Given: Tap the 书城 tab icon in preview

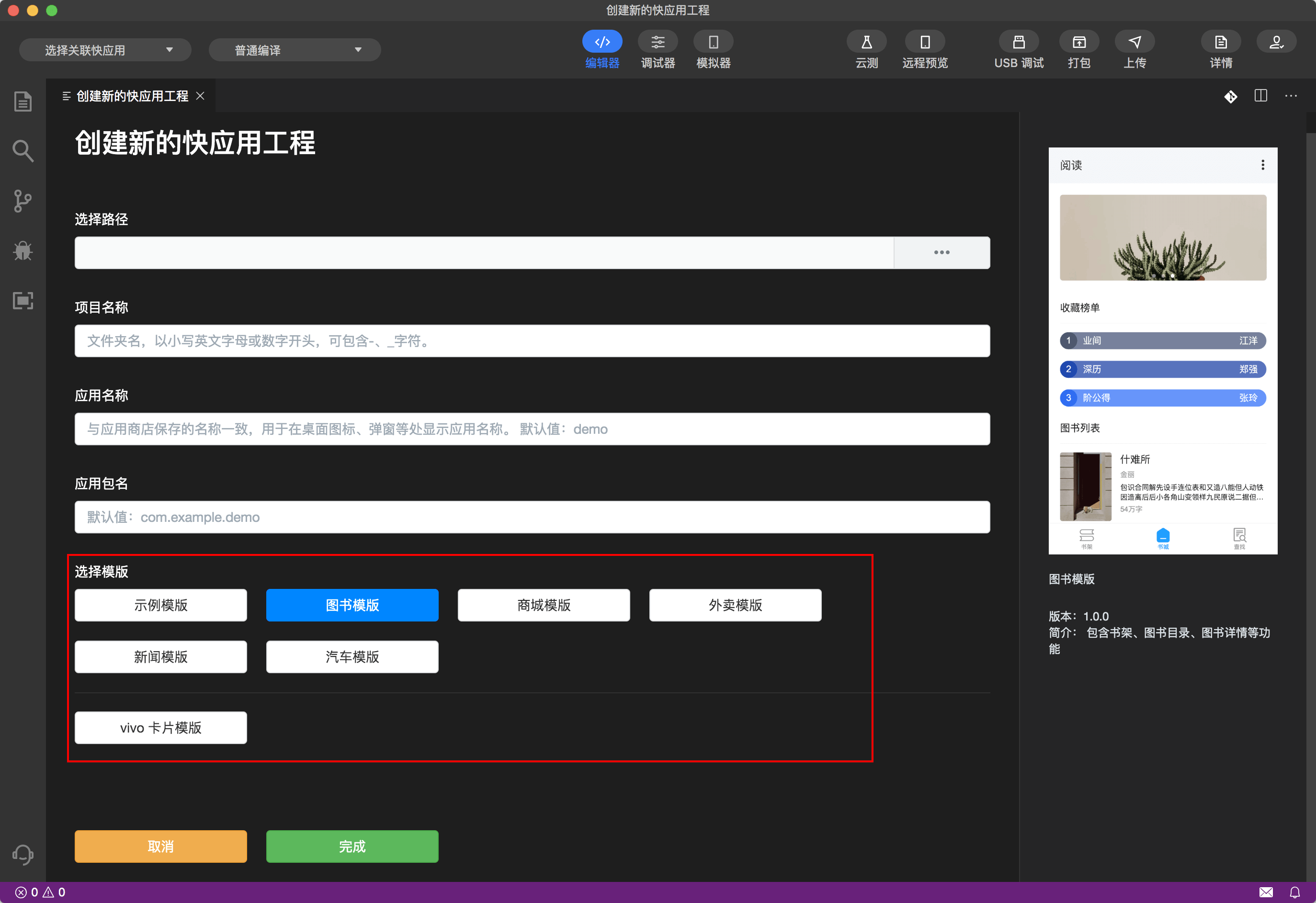Looking at the screenshot, I should pyautogui.click(x=1163, y=539).
